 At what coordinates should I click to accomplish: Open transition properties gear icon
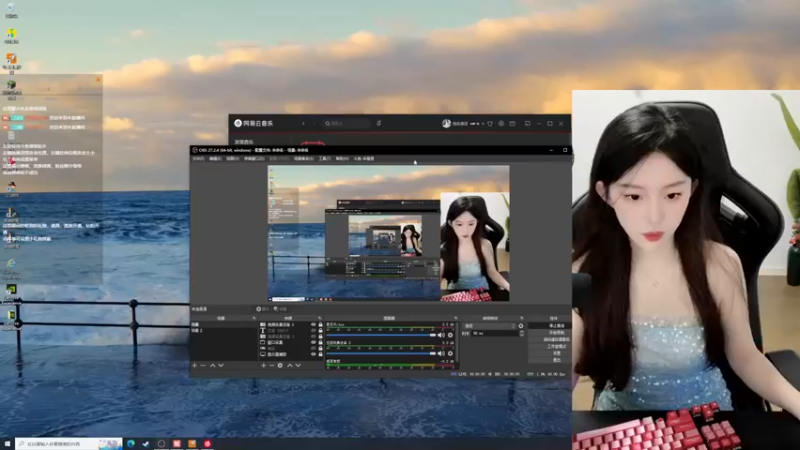(x=520, y=326)
